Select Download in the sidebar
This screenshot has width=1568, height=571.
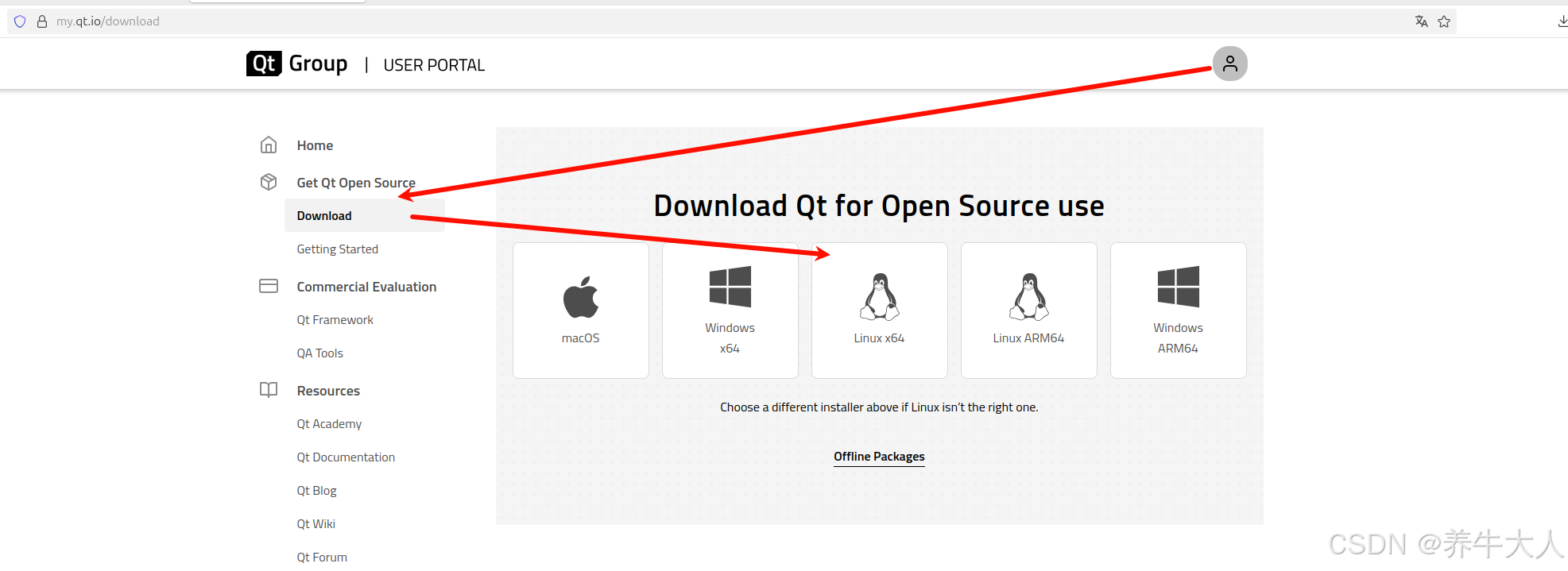tap(365, 216)
